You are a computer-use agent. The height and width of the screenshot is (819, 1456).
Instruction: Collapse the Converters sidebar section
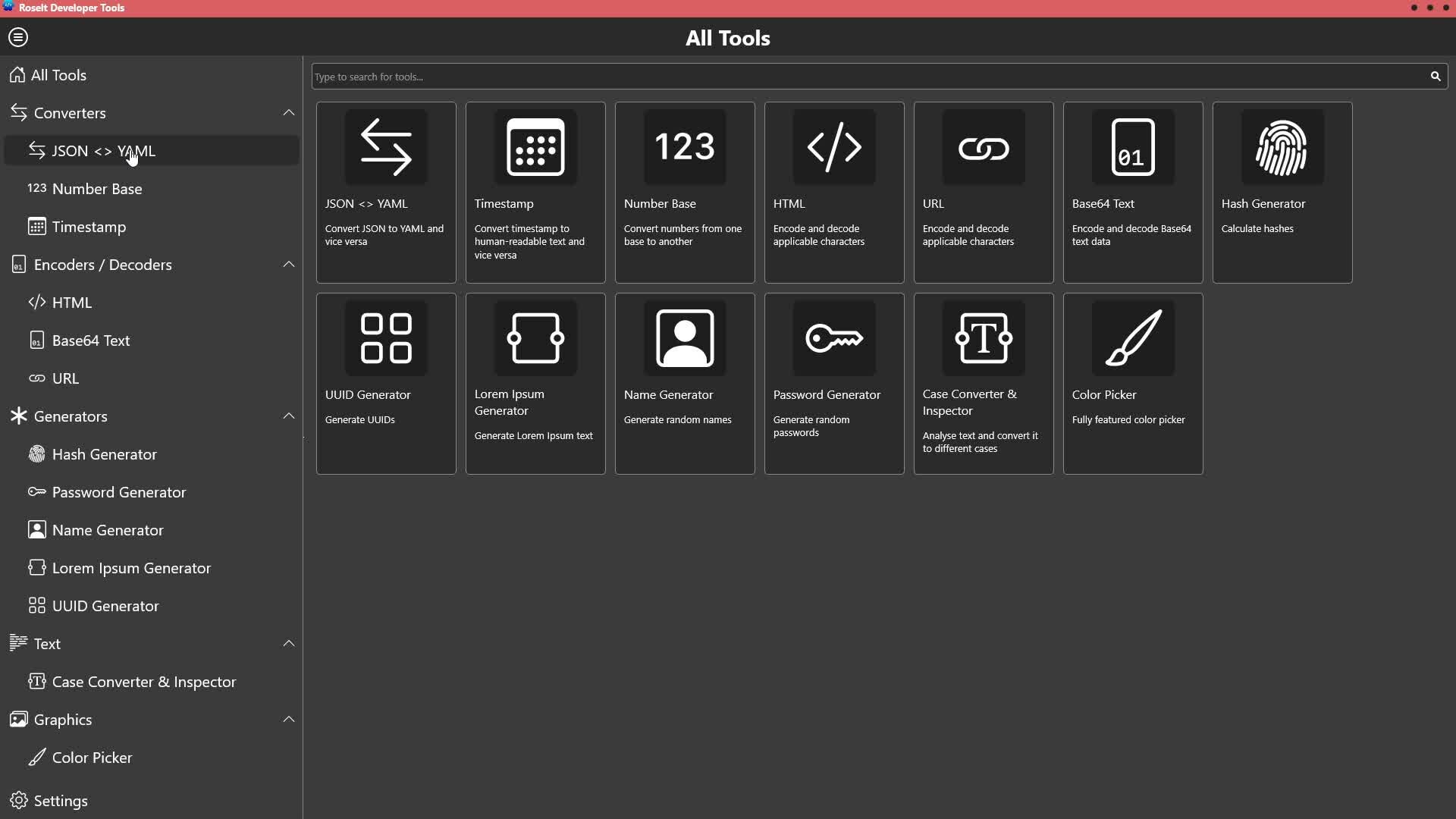[x=288, y=113]
